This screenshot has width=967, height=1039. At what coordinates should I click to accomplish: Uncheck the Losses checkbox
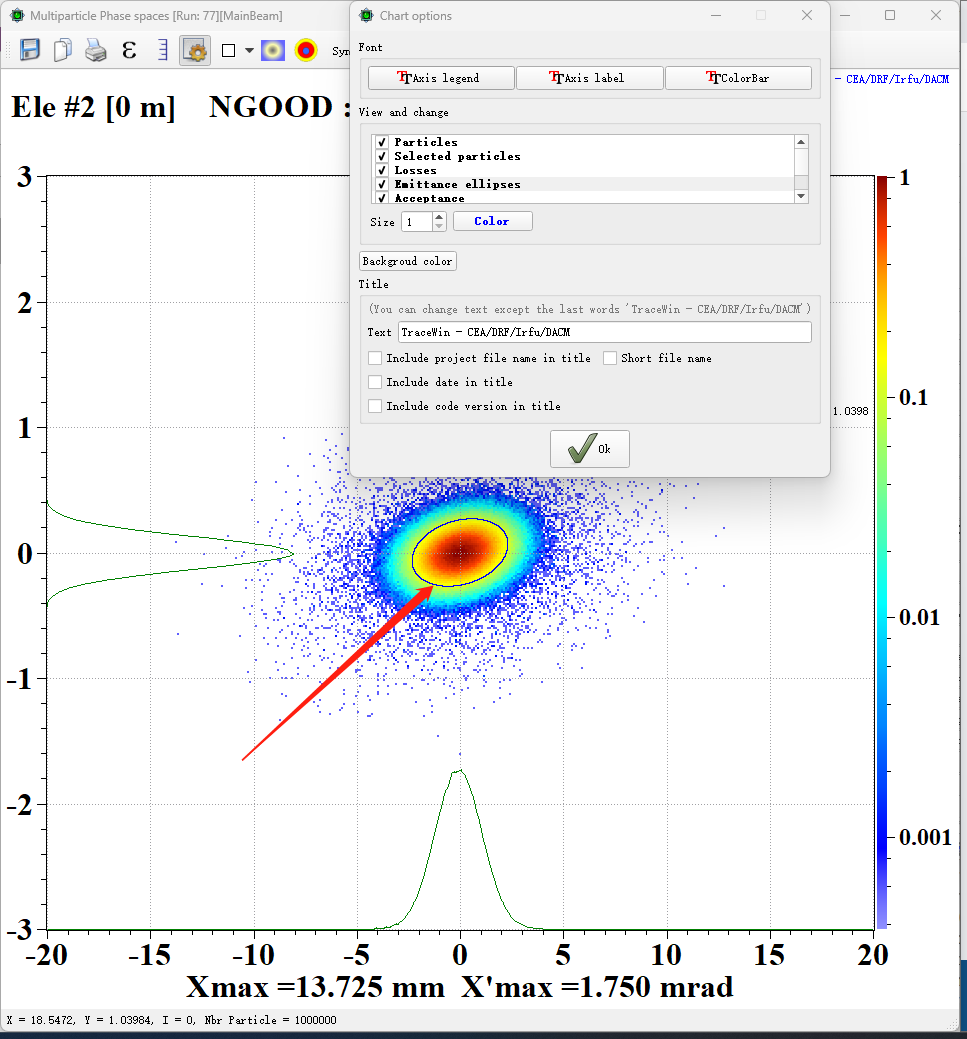pos(382,170)
